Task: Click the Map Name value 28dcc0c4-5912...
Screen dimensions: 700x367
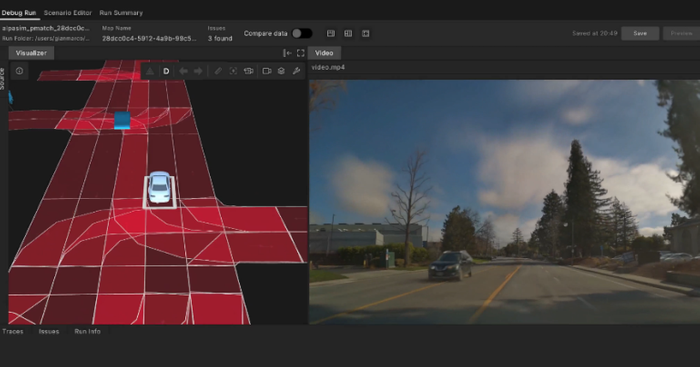Action: point(149,39)
